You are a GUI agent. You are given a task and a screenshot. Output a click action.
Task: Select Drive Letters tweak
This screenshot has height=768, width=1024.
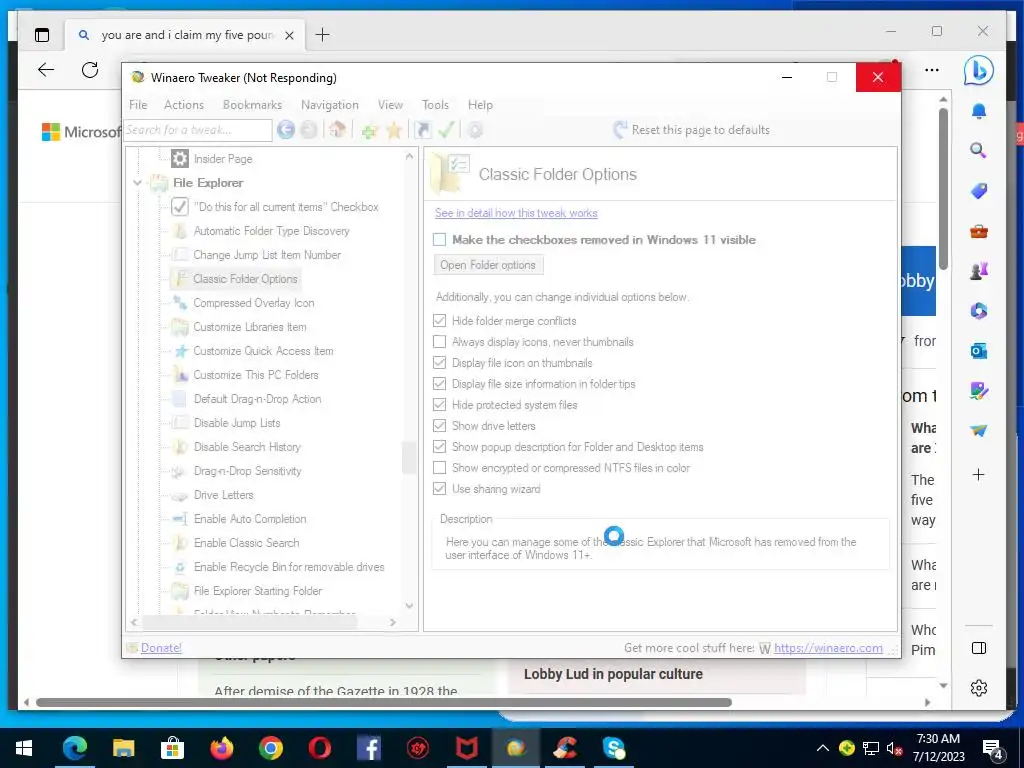click(x=223, y=495)
